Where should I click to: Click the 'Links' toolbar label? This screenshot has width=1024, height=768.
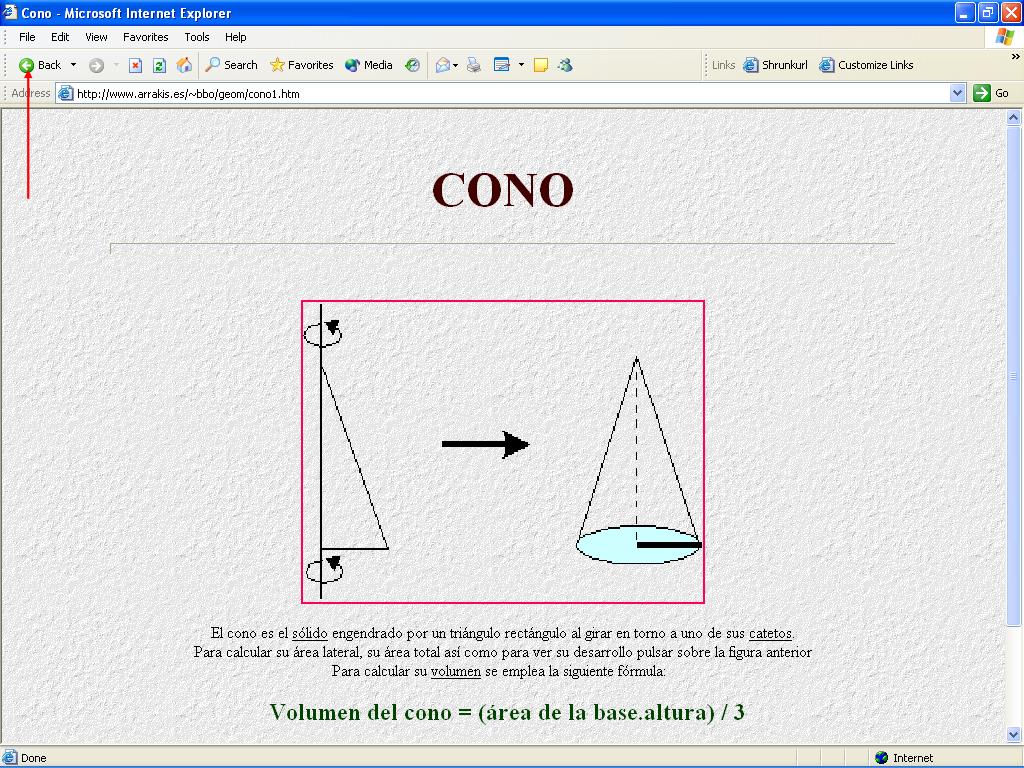click(x=723, y=65)
